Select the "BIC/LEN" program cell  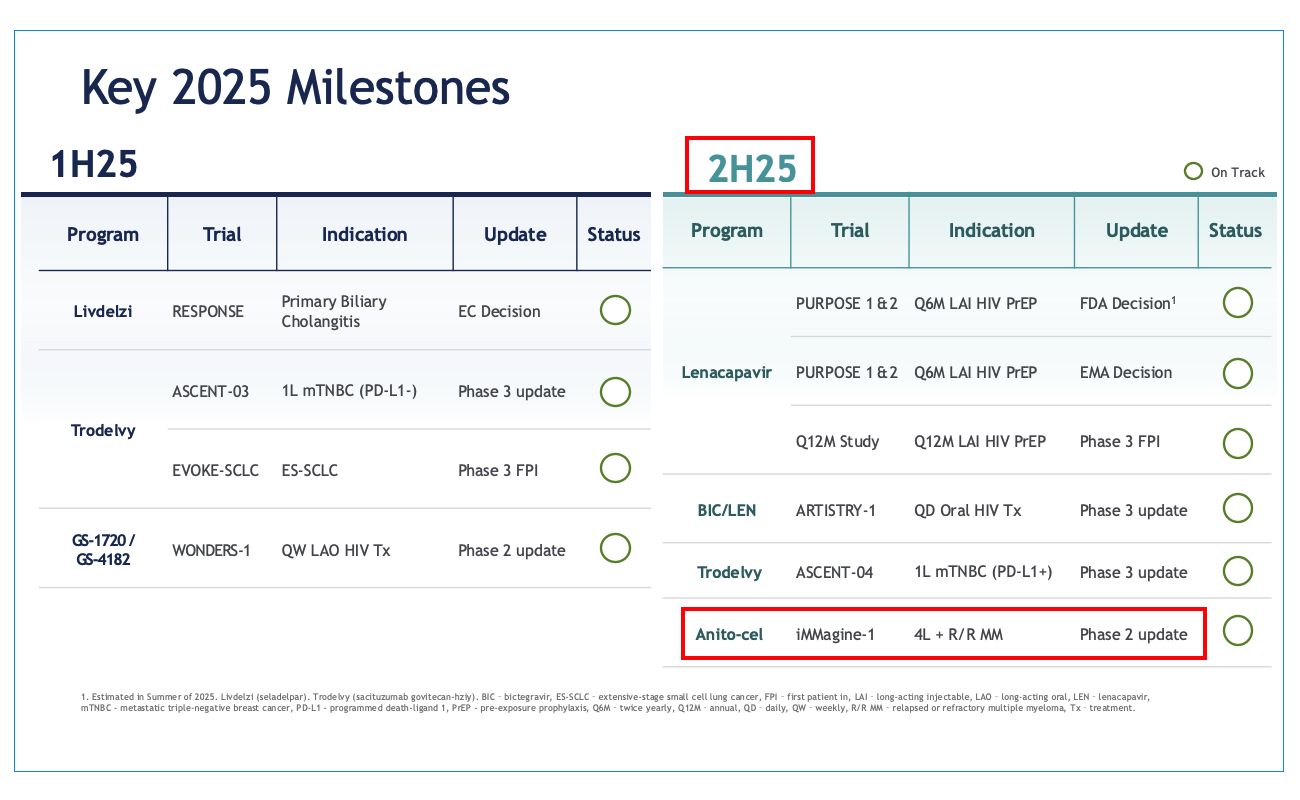[727, 510]
